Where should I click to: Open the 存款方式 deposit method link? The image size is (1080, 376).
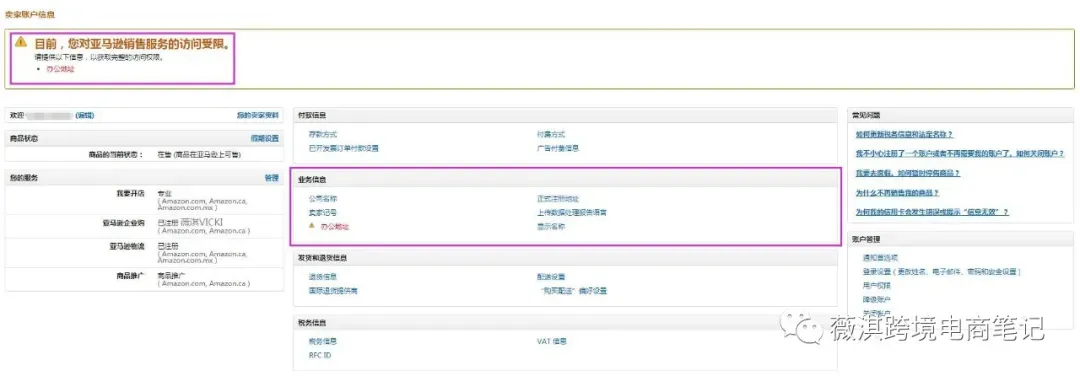click(x=323, y=135)
